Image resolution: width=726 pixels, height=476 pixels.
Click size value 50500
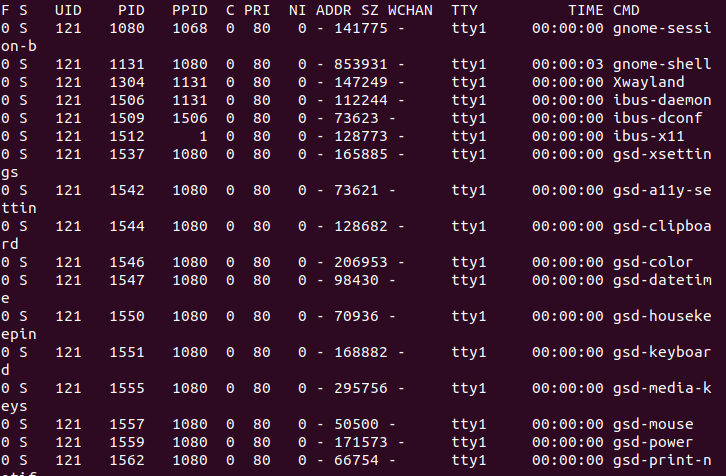(356, 424)
